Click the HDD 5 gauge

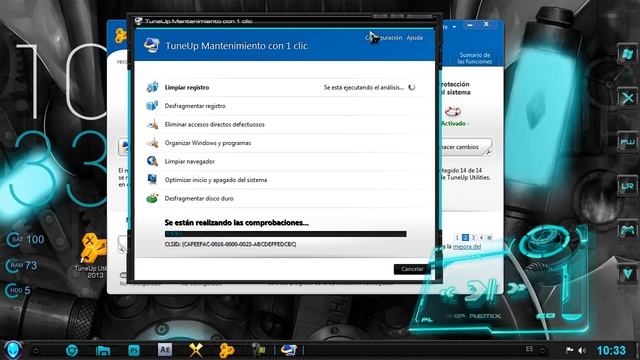(x=18, y=291)
